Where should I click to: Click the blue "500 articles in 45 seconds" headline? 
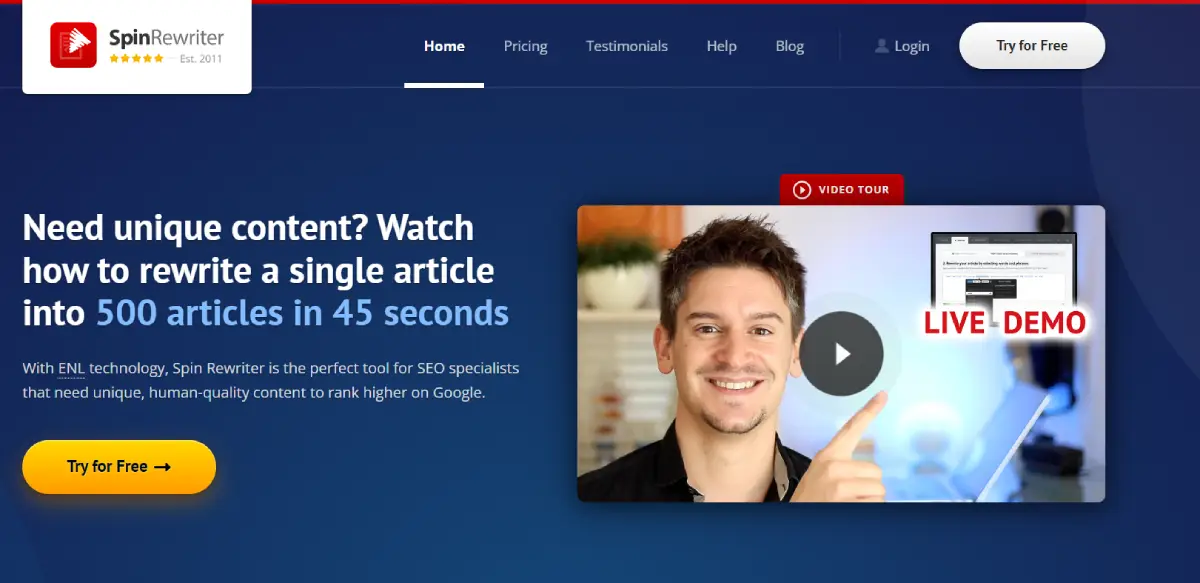pyautogui.click(x=302, y=313)
